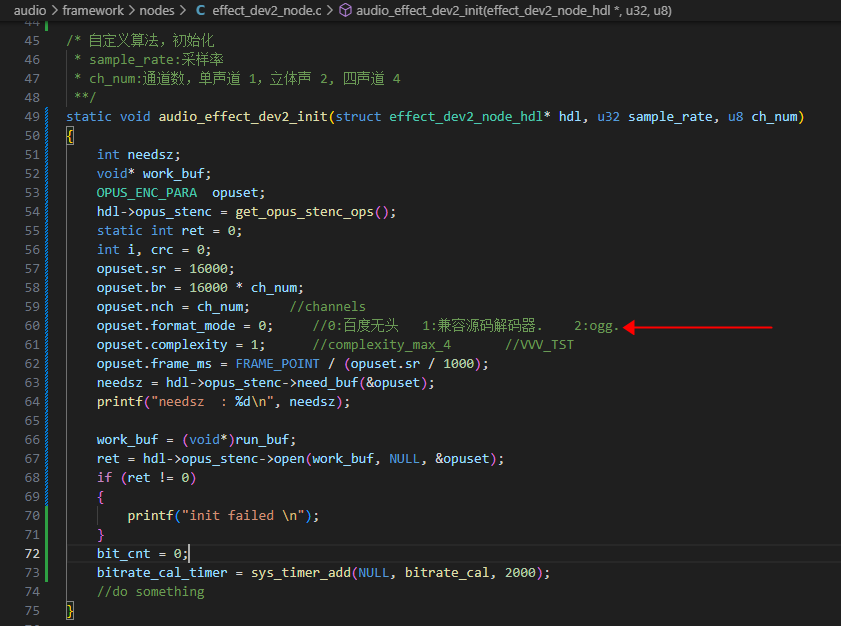
Task: Click the C file icon in breadcrumb
Action: 201,10
